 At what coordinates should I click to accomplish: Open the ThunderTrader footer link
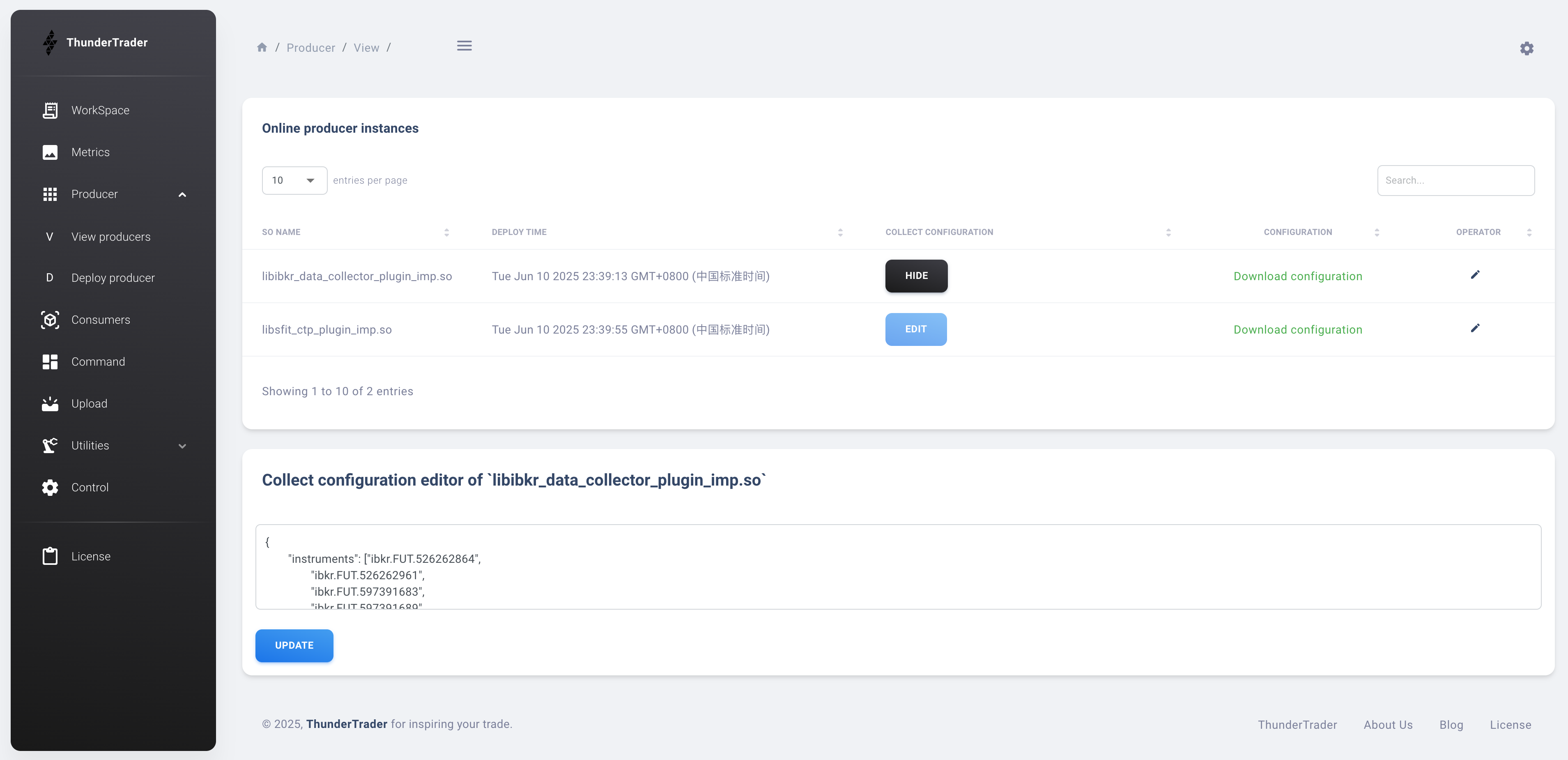(x=1297, y=725)
